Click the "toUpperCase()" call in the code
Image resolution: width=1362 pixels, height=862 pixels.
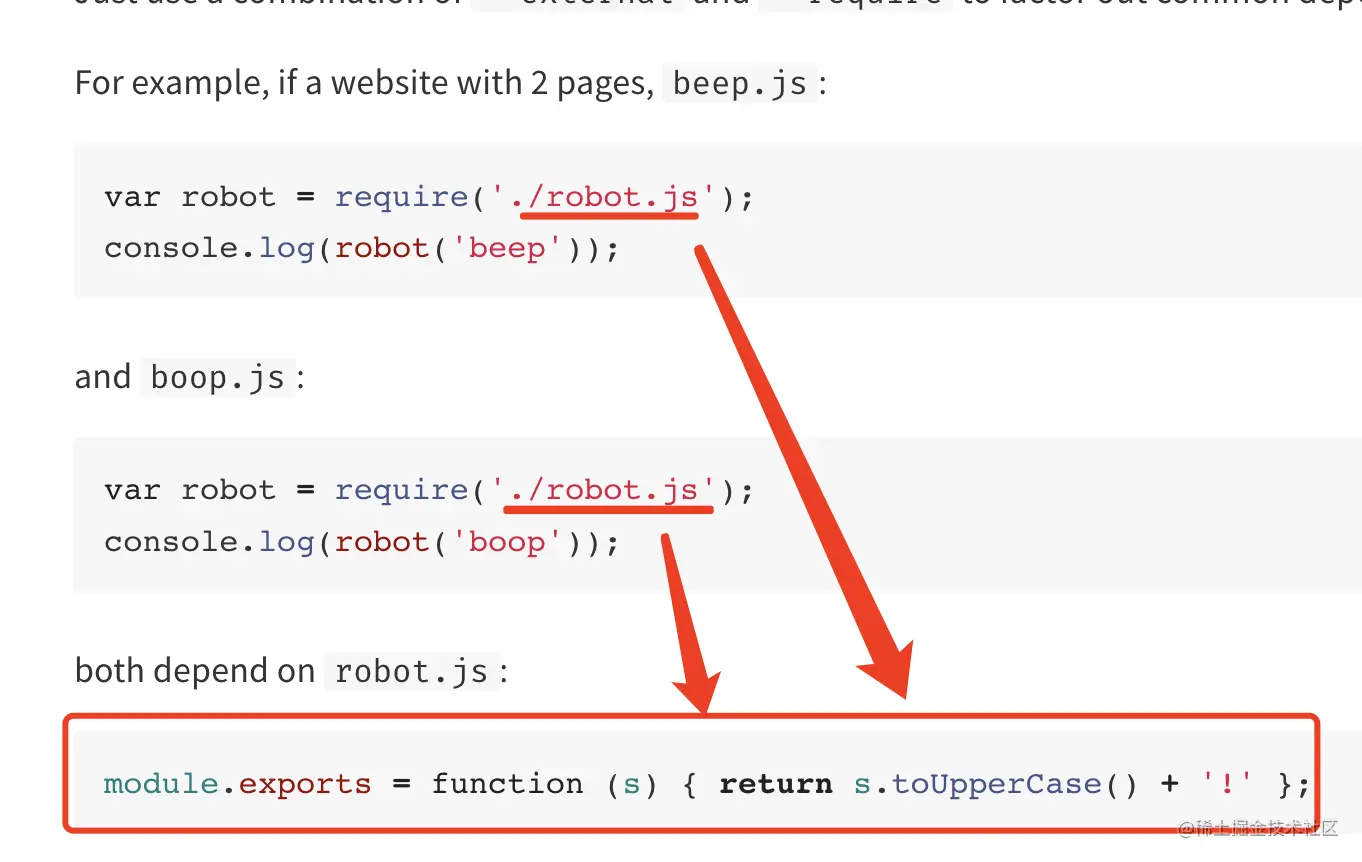pos(1014,784)
